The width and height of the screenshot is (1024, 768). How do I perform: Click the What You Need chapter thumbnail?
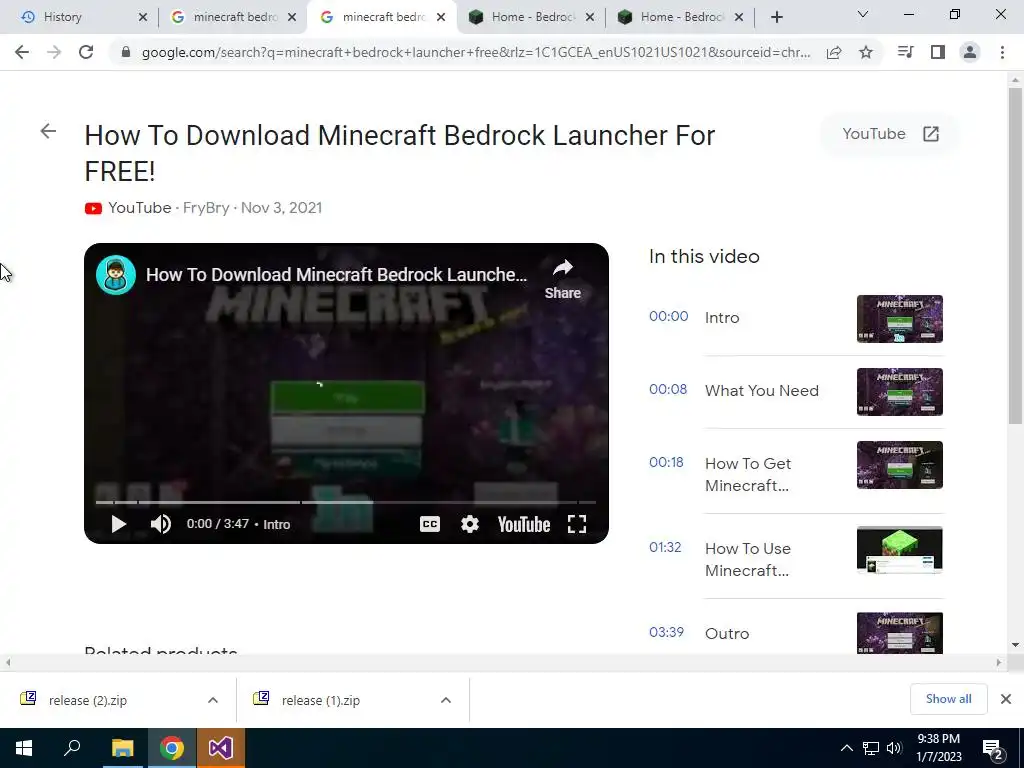pyautogui.click(x=900, y=392)
